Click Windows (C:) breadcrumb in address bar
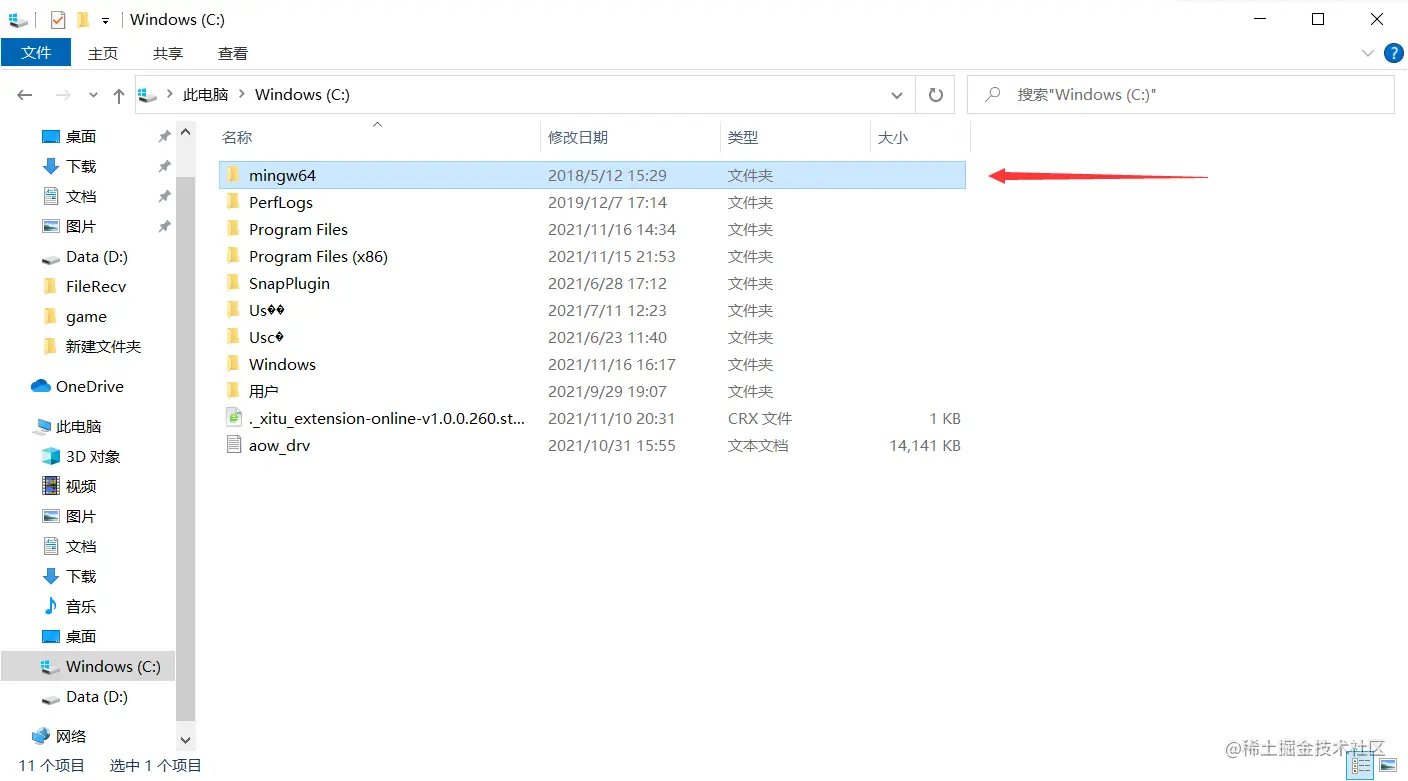This screenshot has width=1408, height=781. [x=302, y=95]
